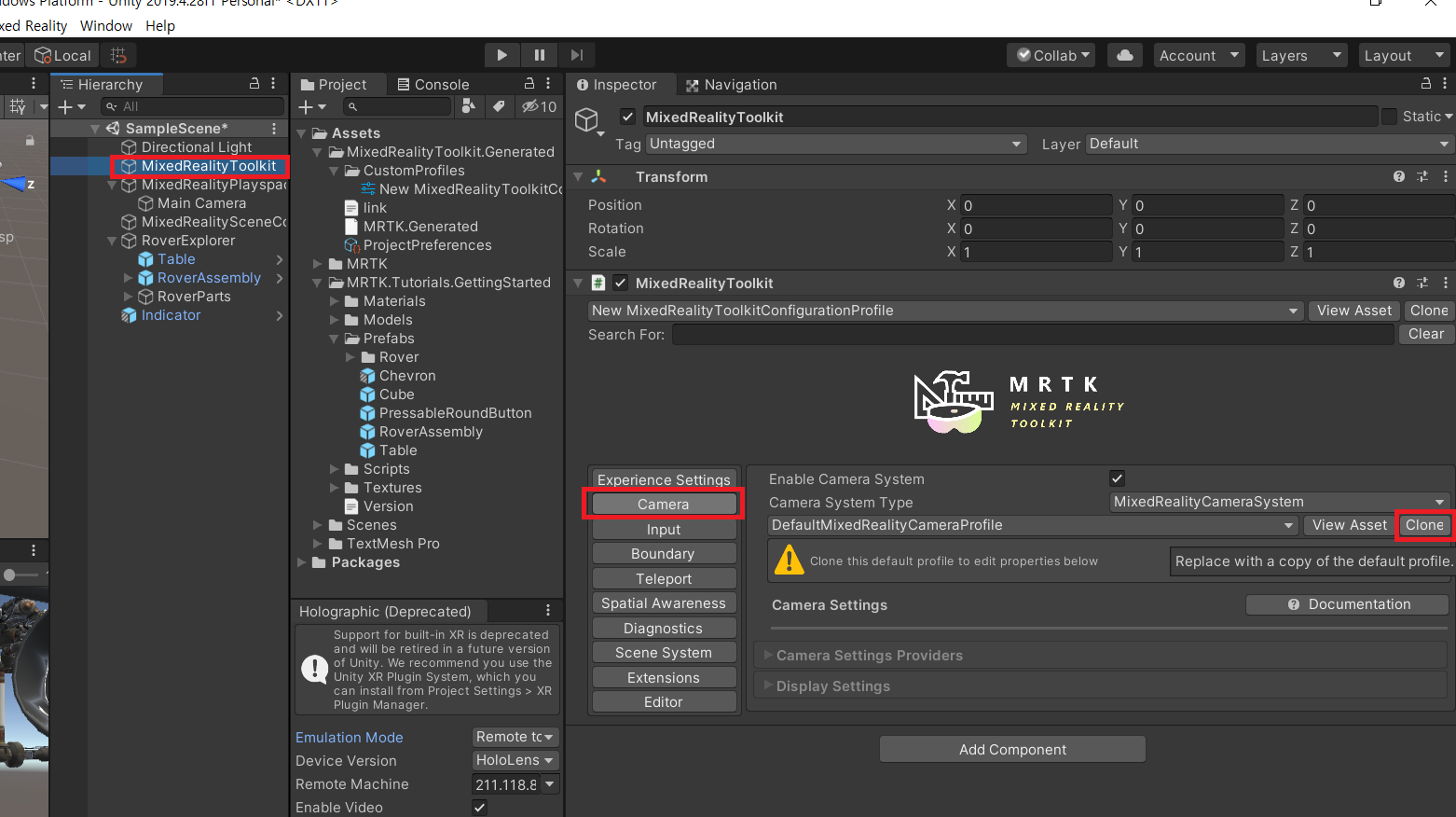Open Unity cloud services icon

click(x=1125, y=55)
